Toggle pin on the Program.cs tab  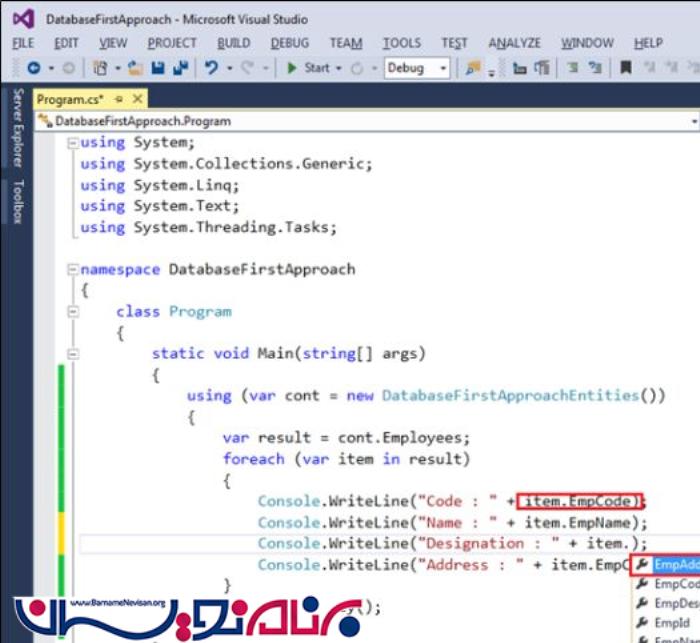tap(118, 99)
